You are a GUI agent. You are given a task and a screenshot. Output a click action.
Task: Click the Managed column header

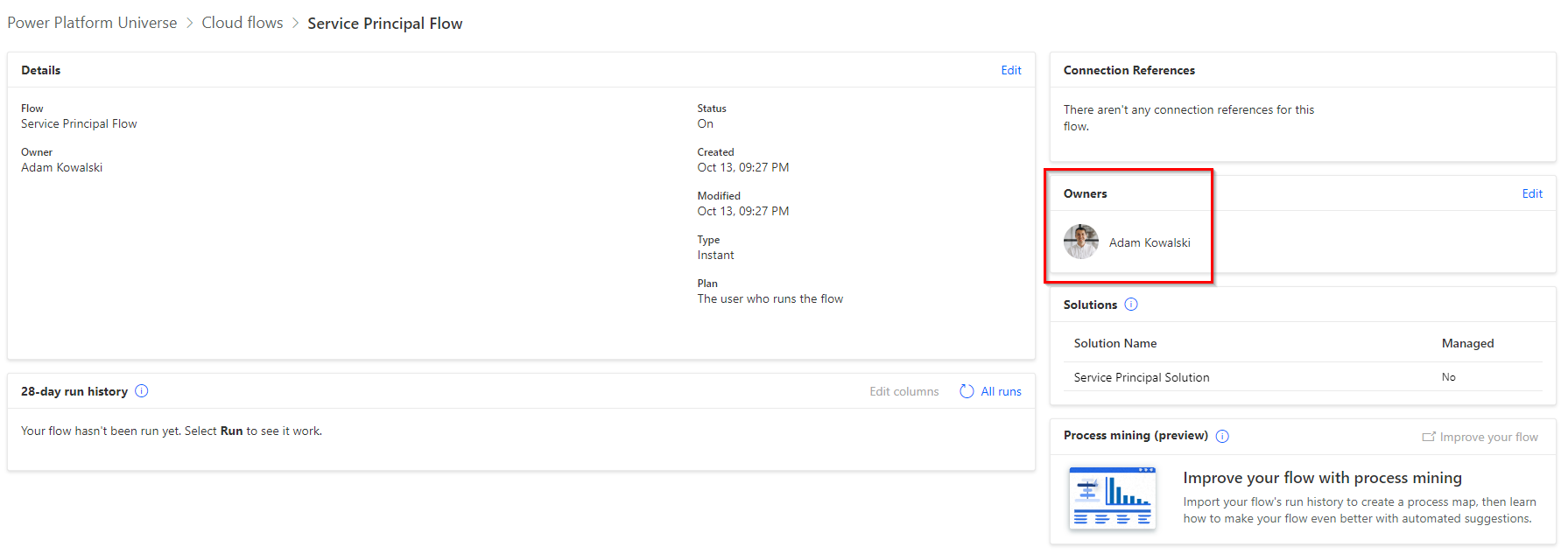click(1467, 343)
